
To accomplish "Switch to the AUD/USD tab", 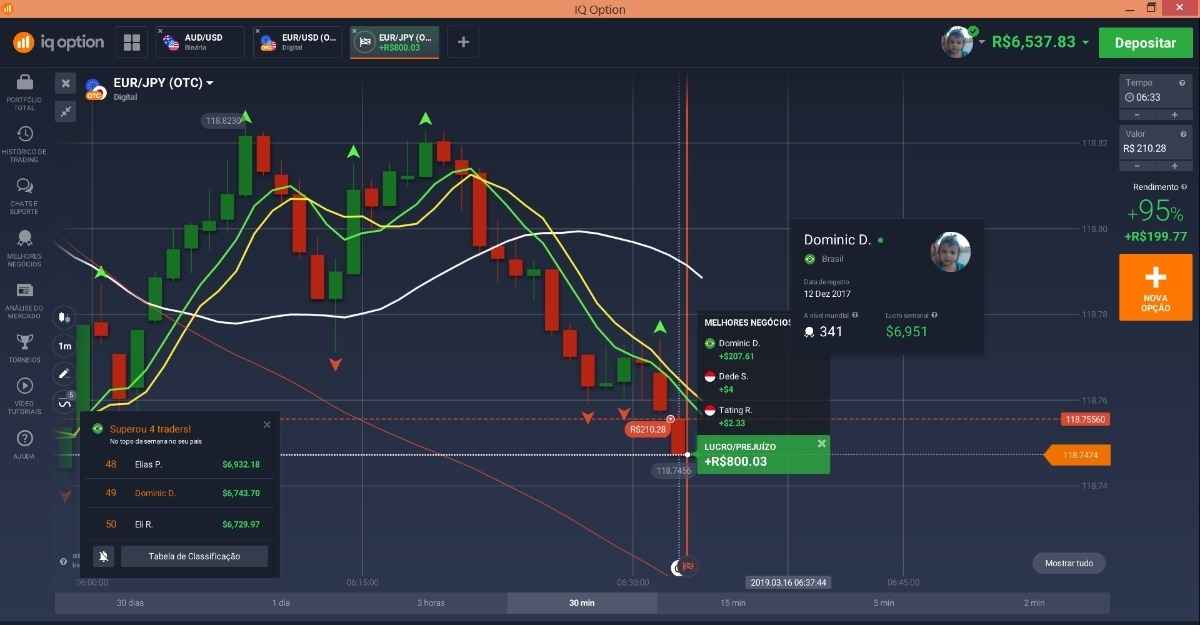I will tap(201, 42).
